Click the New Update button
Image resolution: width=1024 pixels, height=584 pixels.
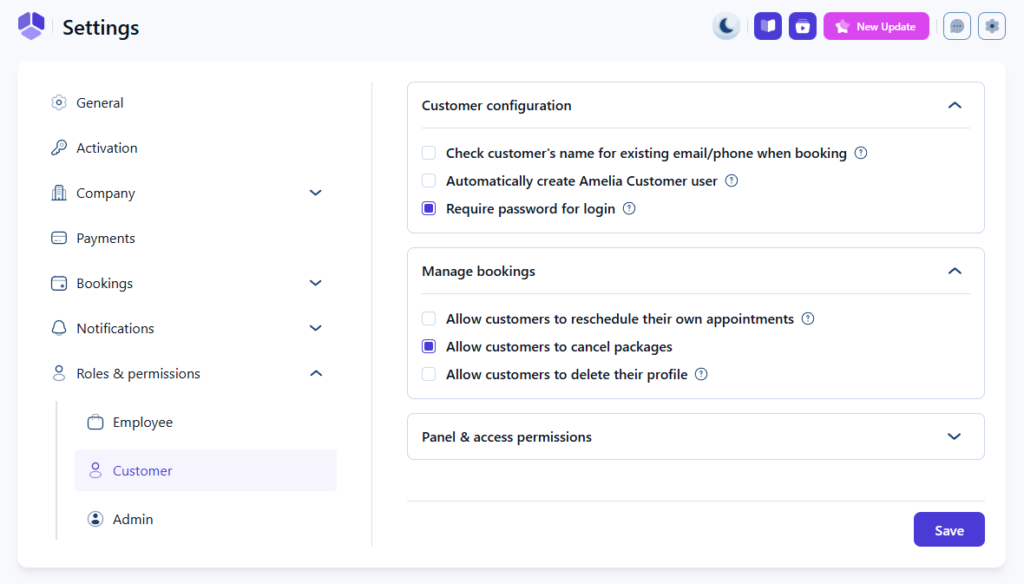[876, 26]
